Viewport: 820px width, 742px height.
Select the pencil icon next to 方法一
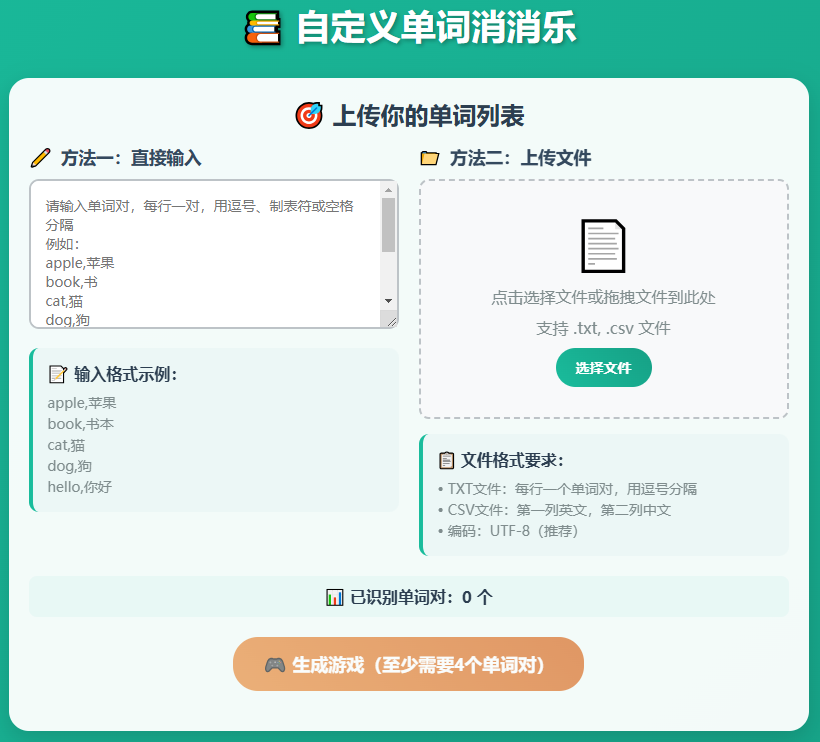pos(40,158)
